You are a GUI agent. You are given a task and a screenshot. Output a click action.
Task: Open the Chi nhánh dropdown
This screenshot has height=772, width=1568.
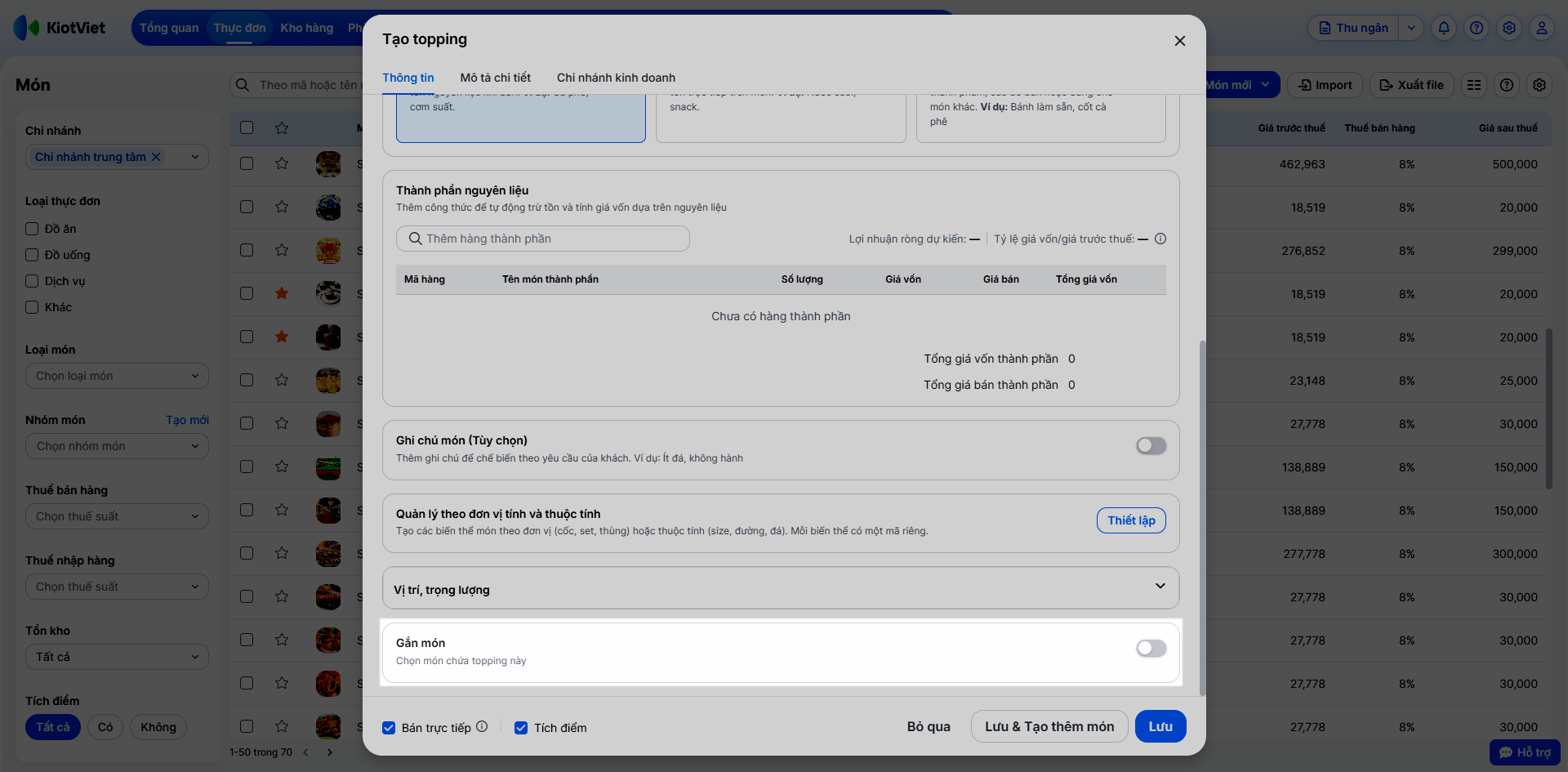[117, 157]
